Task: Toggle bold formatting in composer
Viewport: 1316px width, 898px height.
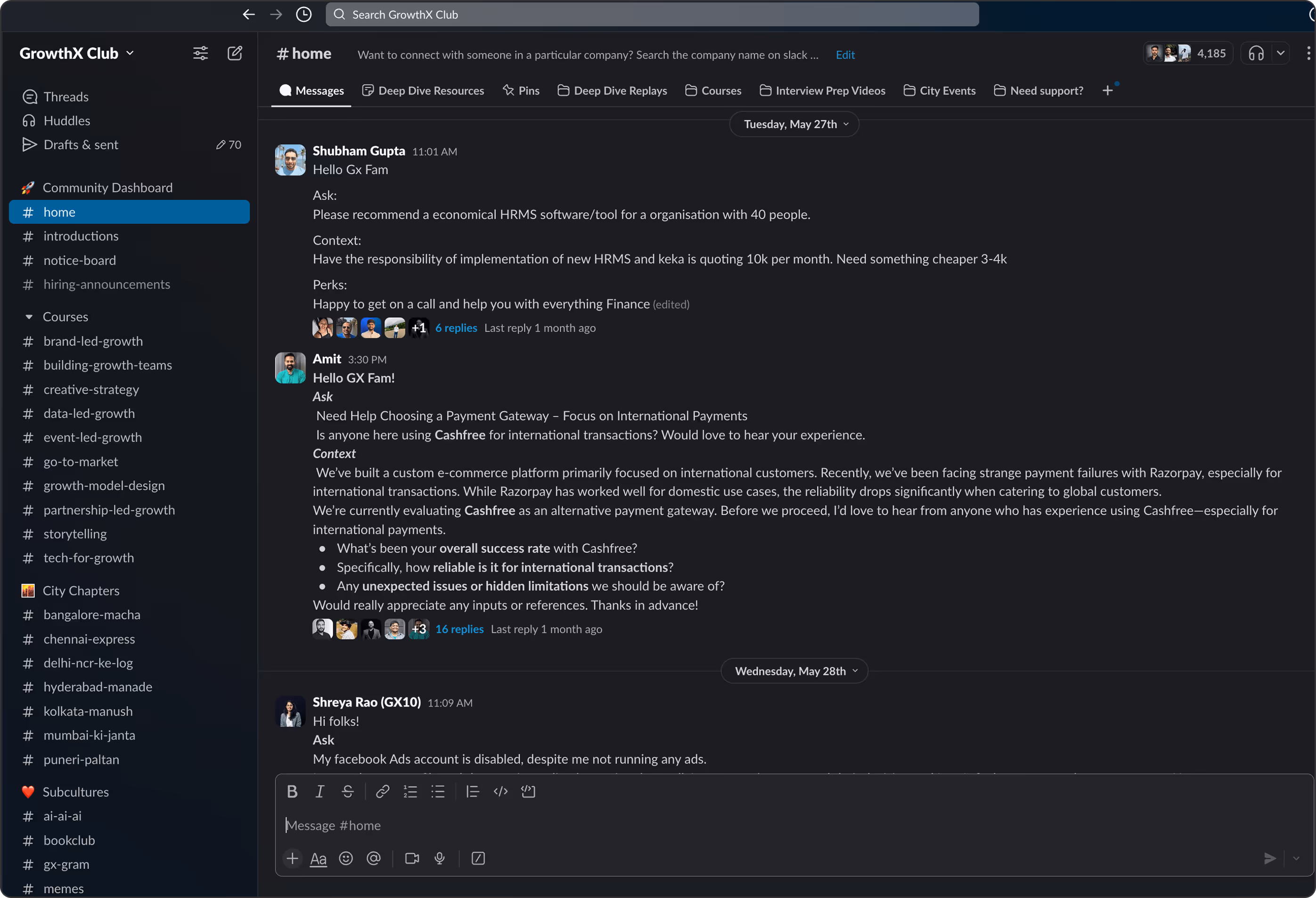Action: tap(292, 791)
